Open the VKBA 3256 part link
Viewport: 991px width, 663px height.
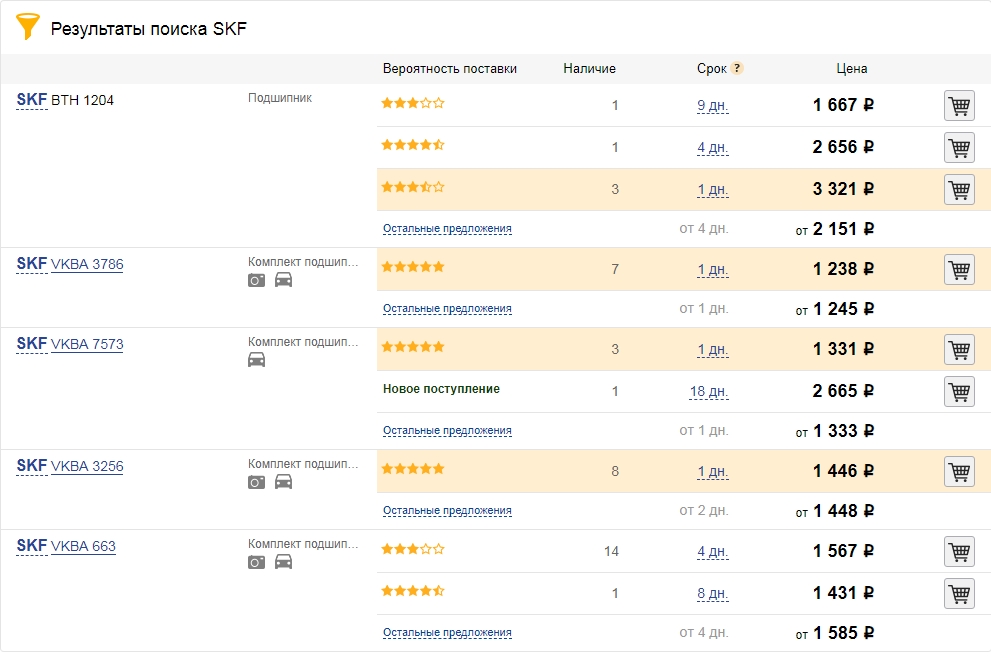pyautogui.click(x=87, y=466)
